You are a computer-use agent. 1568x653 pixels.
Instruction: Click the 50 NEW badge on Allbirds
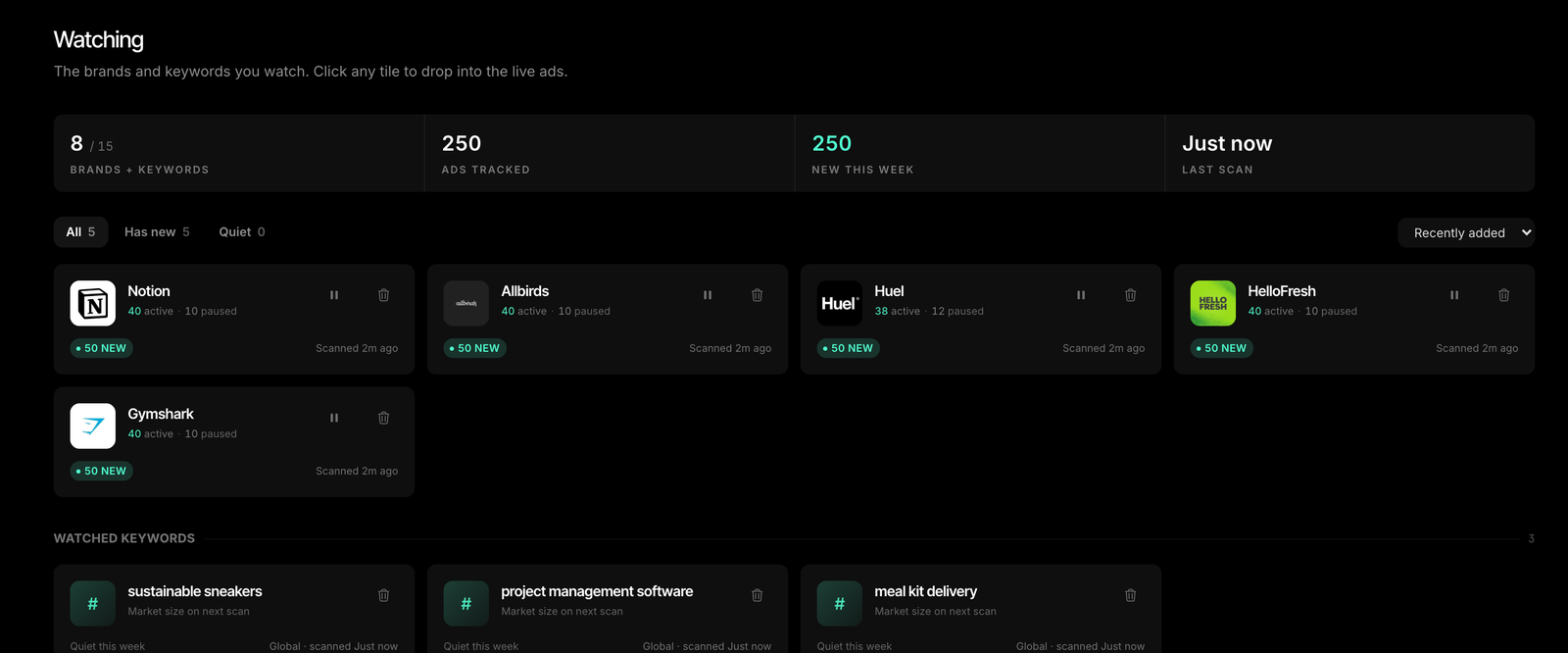click(x=475, y=348)
